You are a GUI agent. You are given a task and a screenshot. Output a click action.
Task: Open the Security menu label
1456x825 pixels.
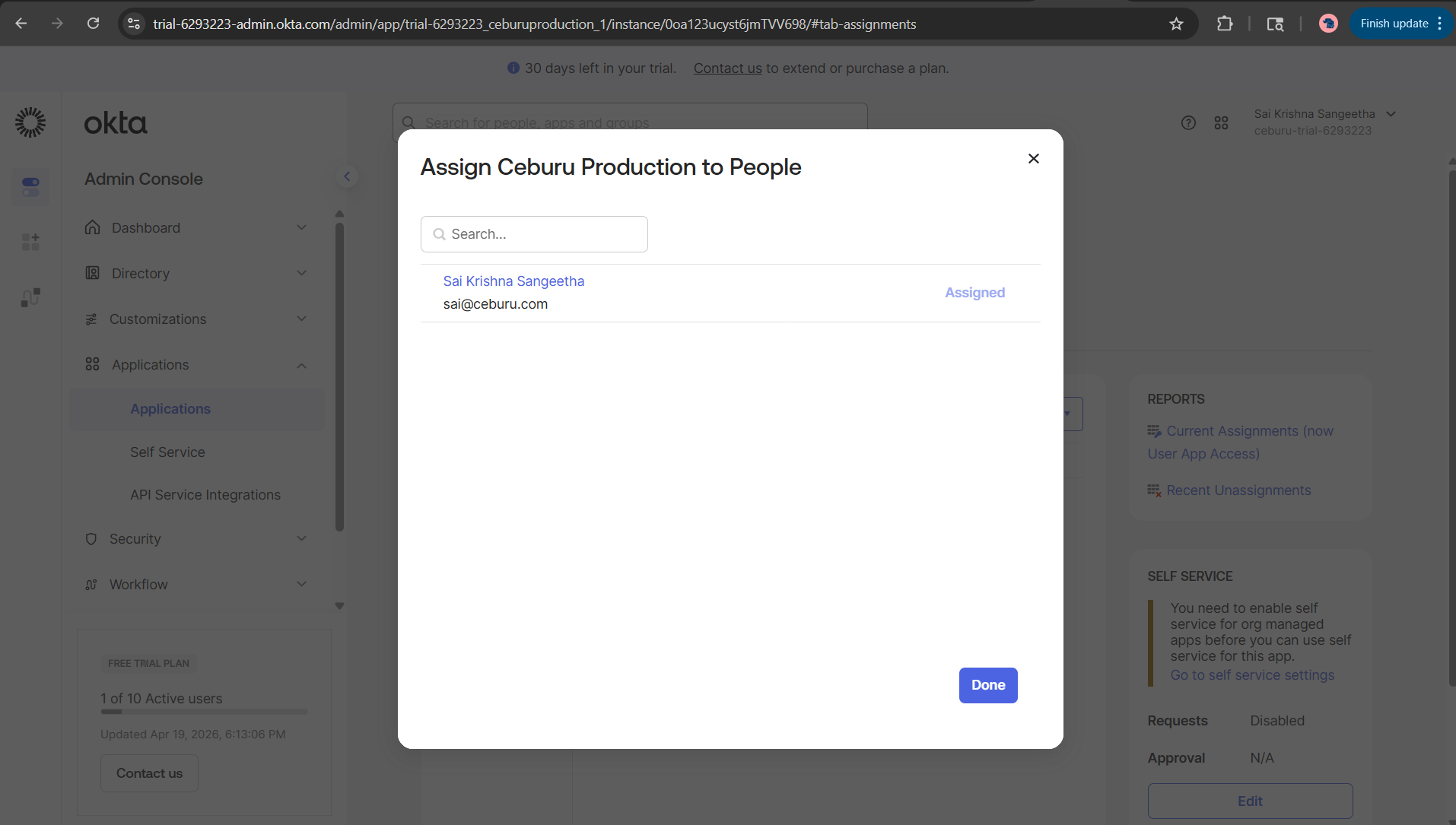(135, 539)
